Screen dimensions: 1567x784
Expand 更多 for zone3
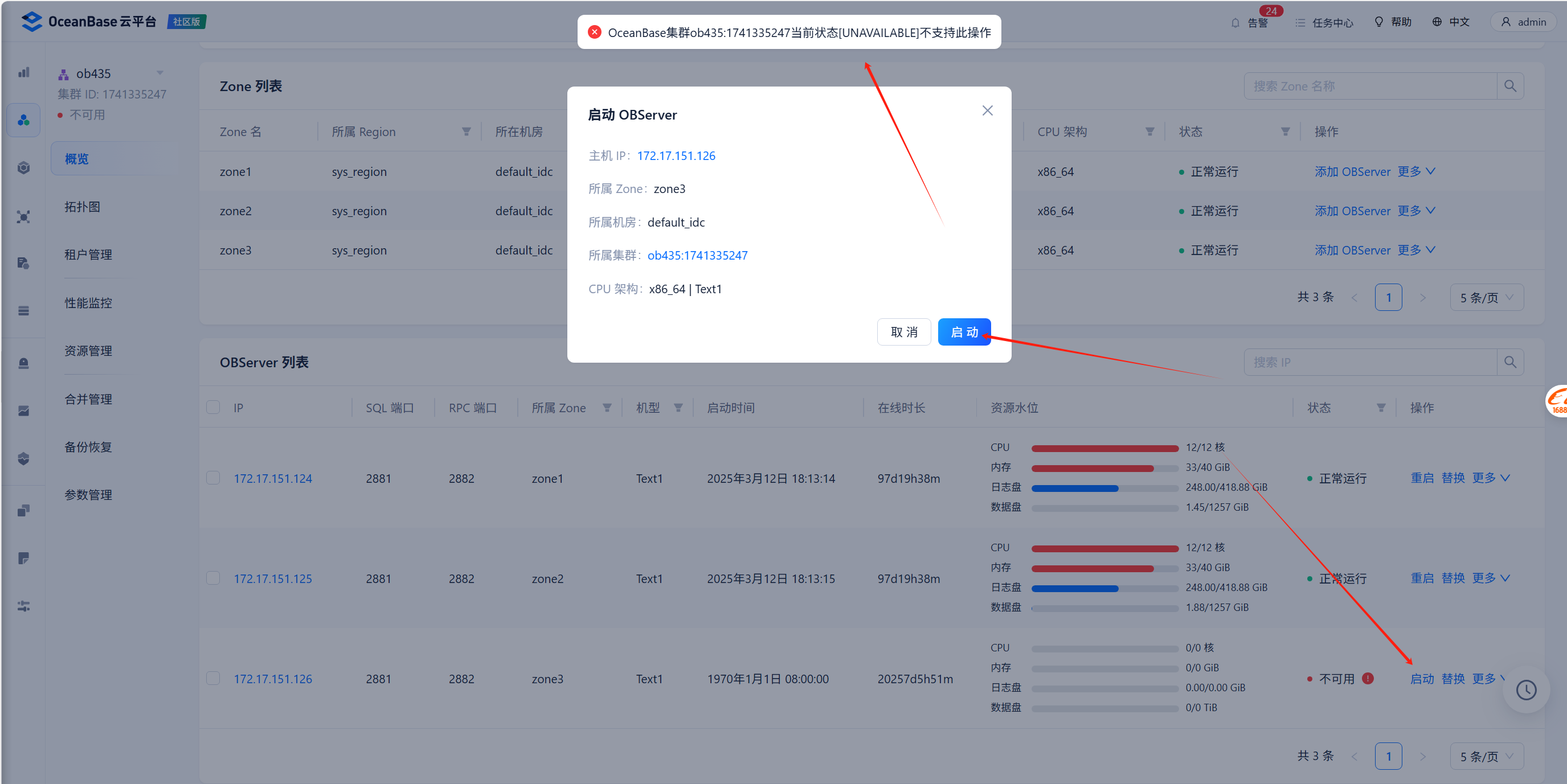1417,250
